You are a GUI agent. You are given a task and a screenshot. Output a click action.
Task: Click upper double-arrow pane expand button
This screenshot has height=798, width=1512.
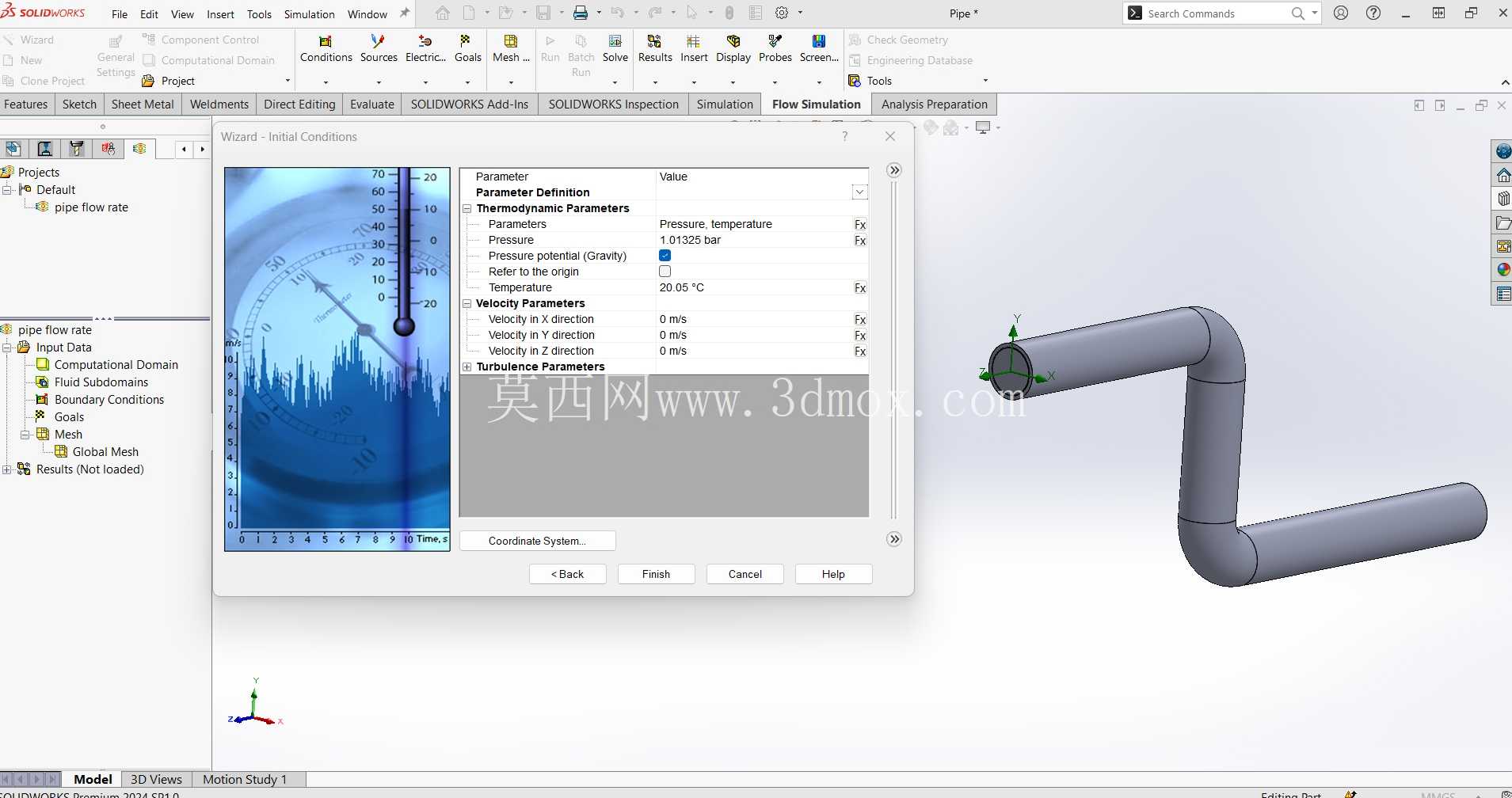coord(894,170)
